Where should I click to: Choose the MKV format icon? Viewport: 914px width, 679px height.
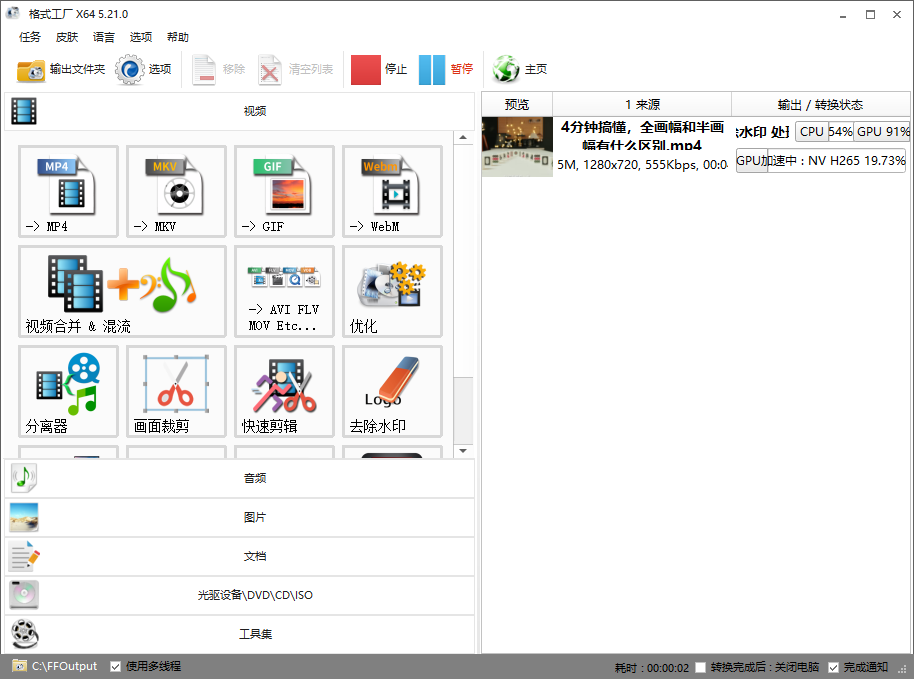(x=176, y=191)
